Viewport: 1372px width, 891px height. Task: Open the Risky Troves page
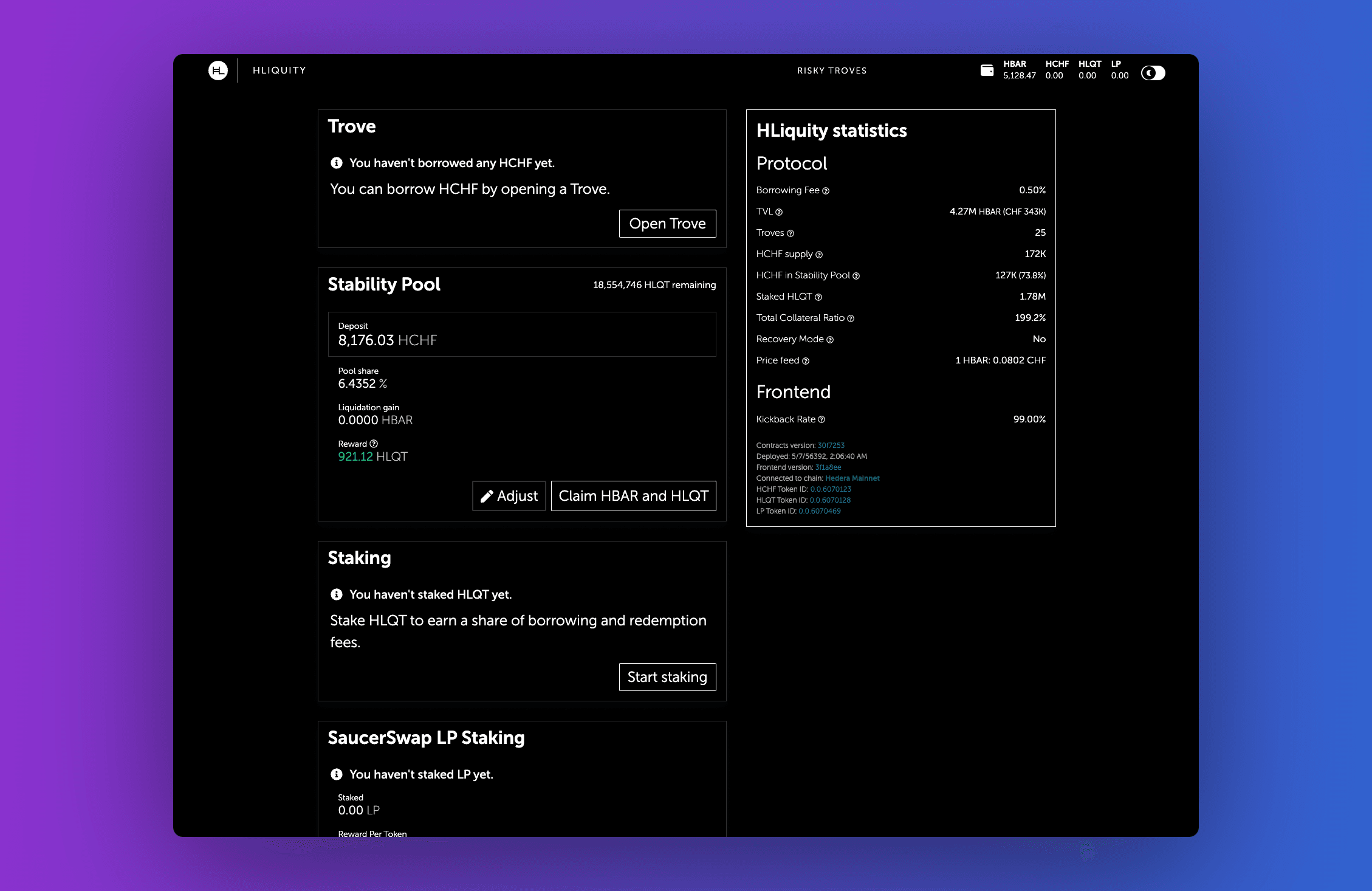click(x=832, y=71)
